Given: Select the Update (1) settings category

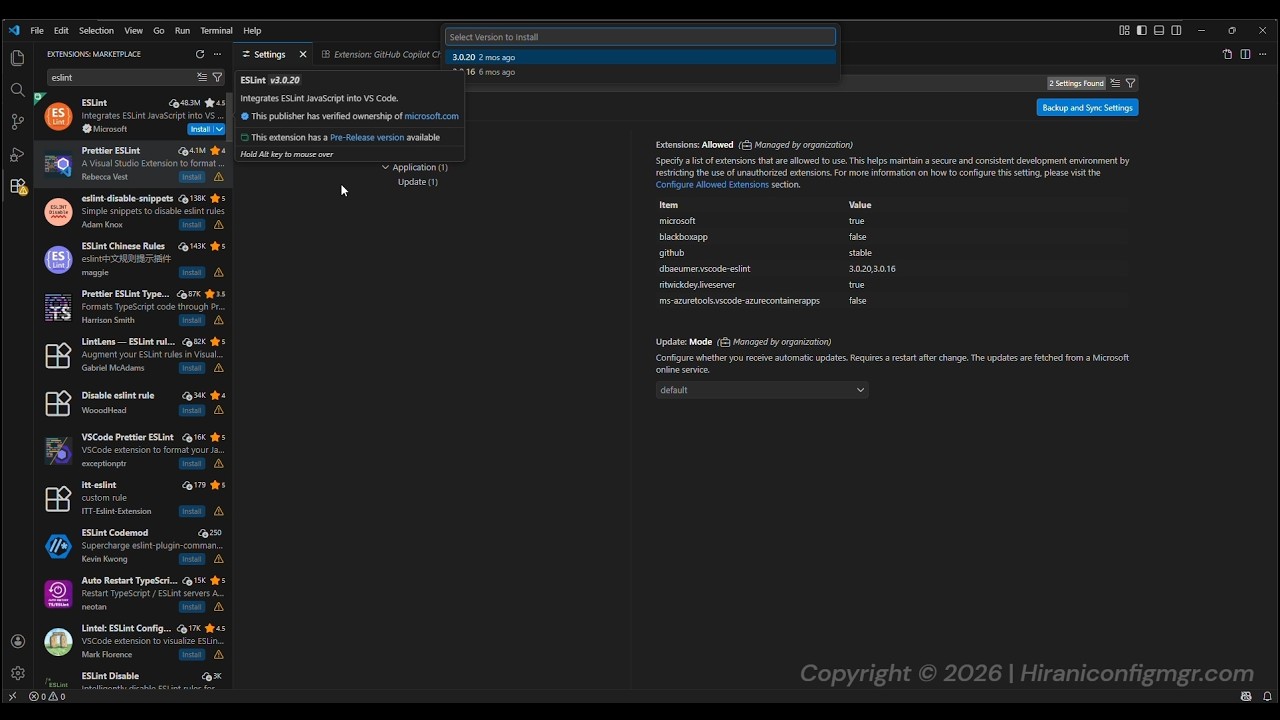Looking at the screenshot, I should pos(417,182).
